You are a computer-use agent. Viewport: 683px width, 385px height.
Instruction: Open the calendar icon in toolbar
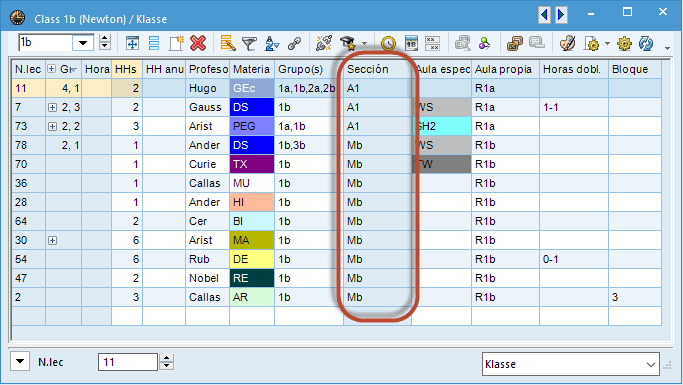[411, 43]
